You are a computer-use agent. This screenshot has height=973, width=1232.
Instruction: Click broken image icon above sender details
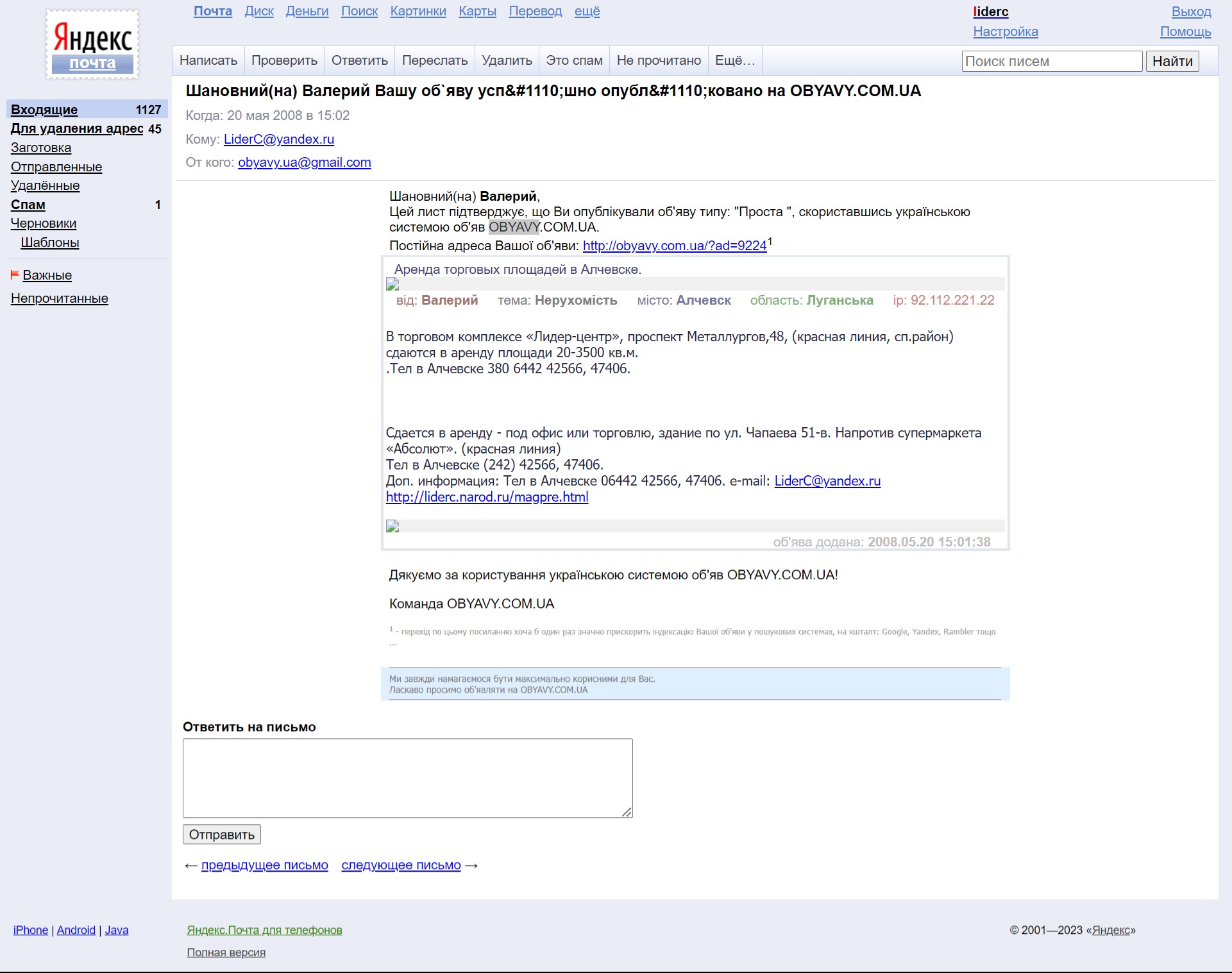pyautogui.click(x=392, y=284)
